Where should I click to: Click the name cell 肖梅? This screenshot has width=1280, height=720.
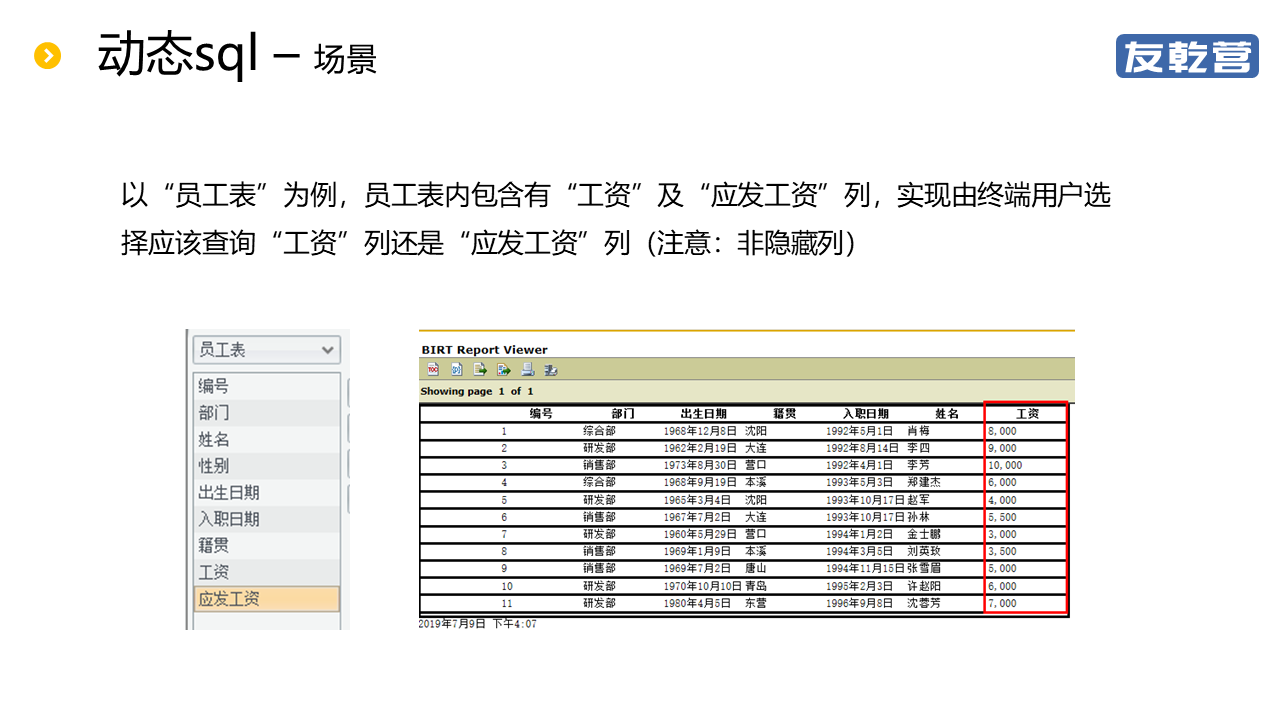918,431
